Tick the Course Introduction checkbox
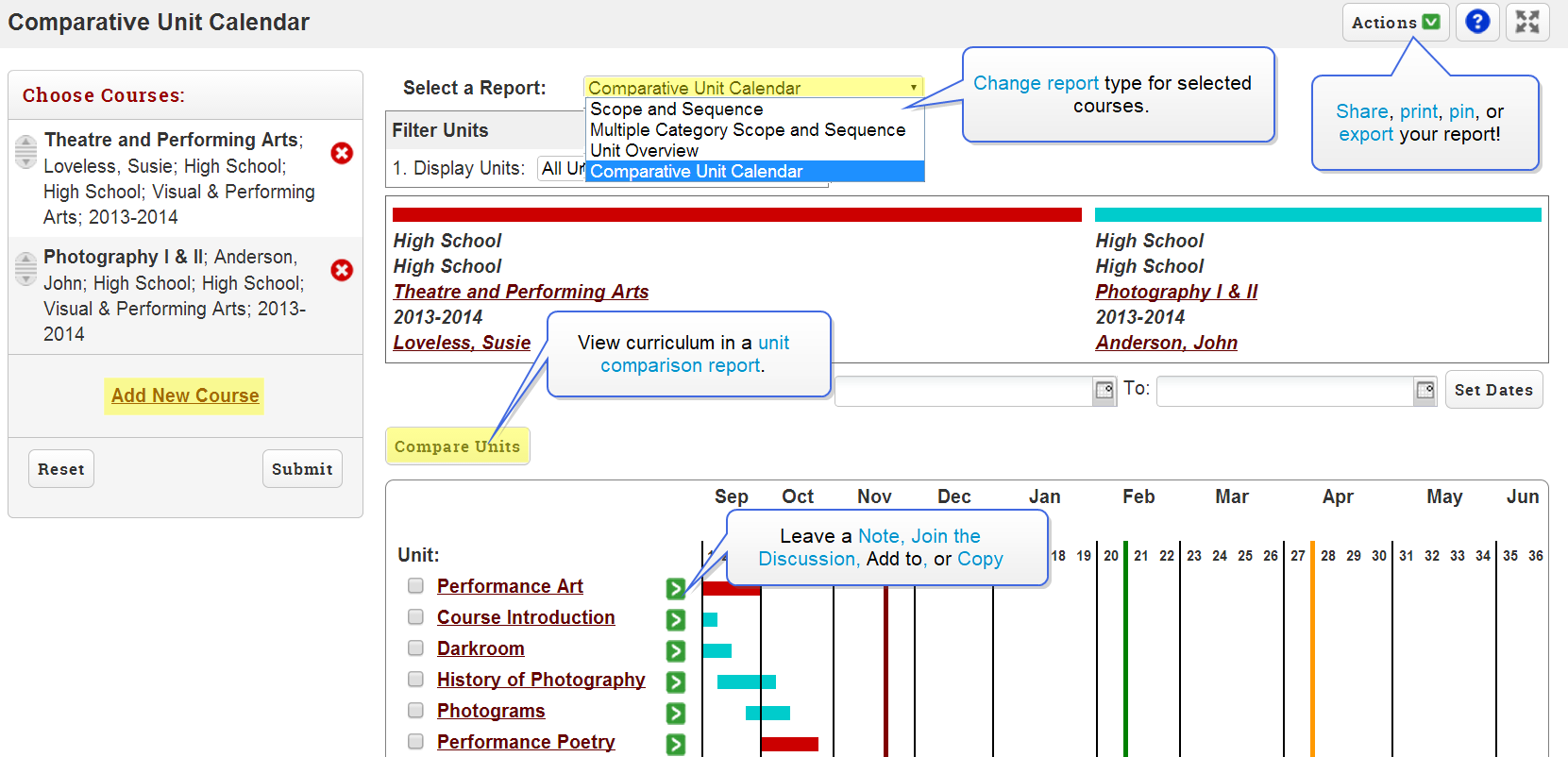Viewport: 1568px width, 757px height. (415, 617)
